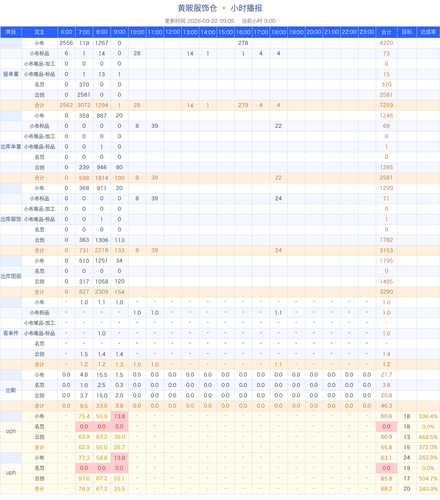Select the total cell 1495
This screenshot has width=440, height=500.
tap(386, 282)
